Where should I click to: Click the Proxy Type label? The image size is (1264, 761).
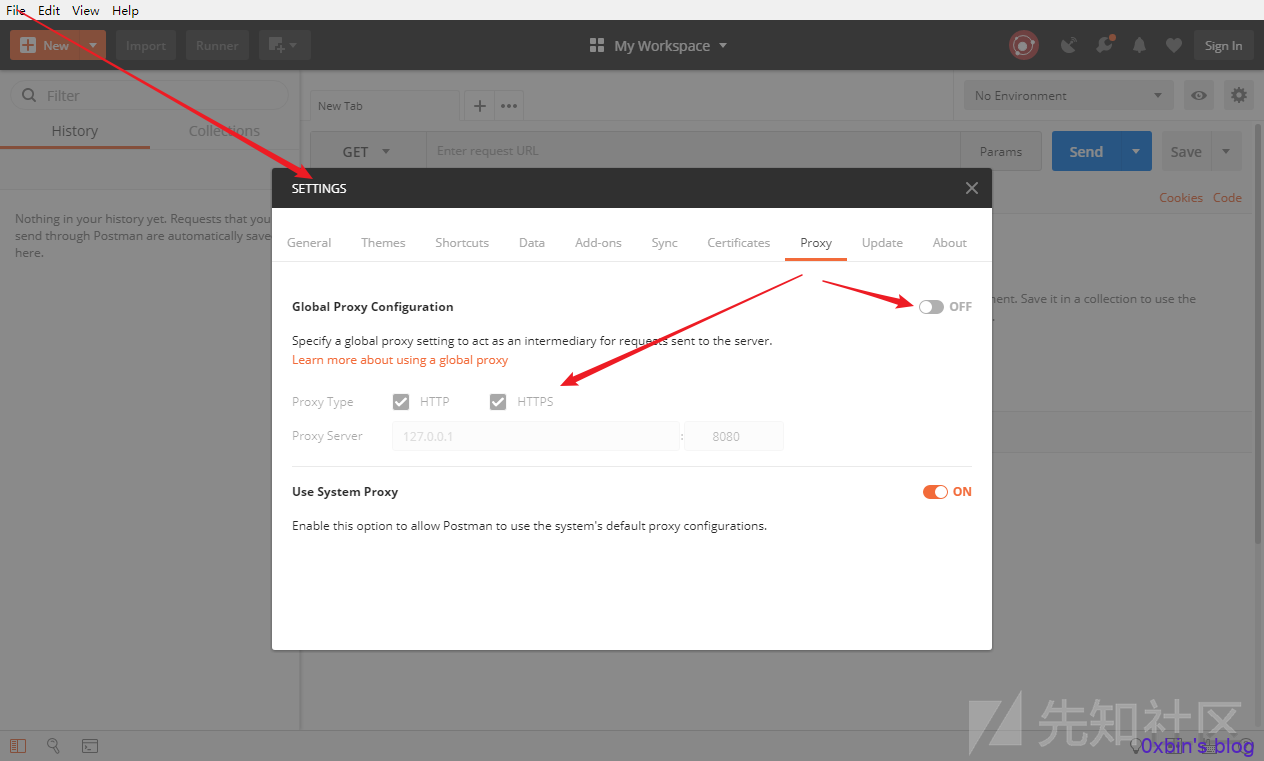[x=323, y=402]
